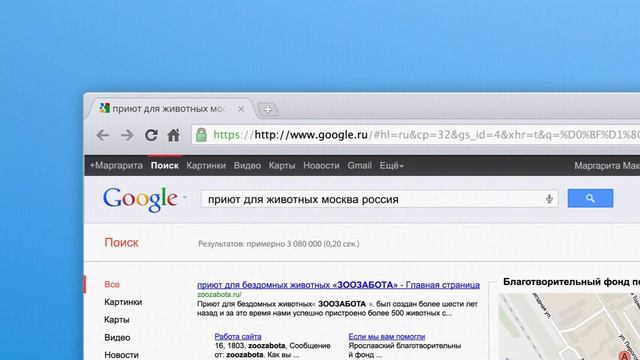The width and height of the screenshot is (640, 360).
Task: Open Видео in the black navigation bar
Action: click(247, 166)
